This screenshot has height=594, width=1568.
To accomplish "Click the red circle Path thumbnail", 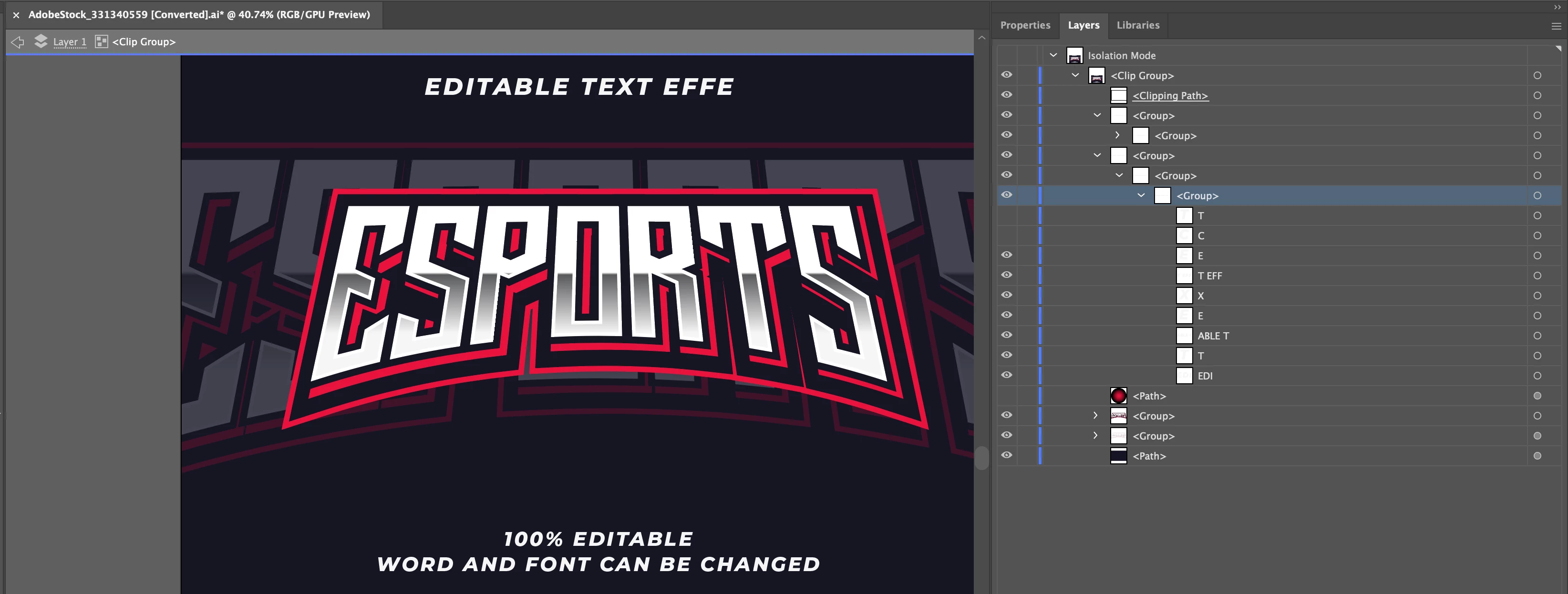I will (1118, 396).
